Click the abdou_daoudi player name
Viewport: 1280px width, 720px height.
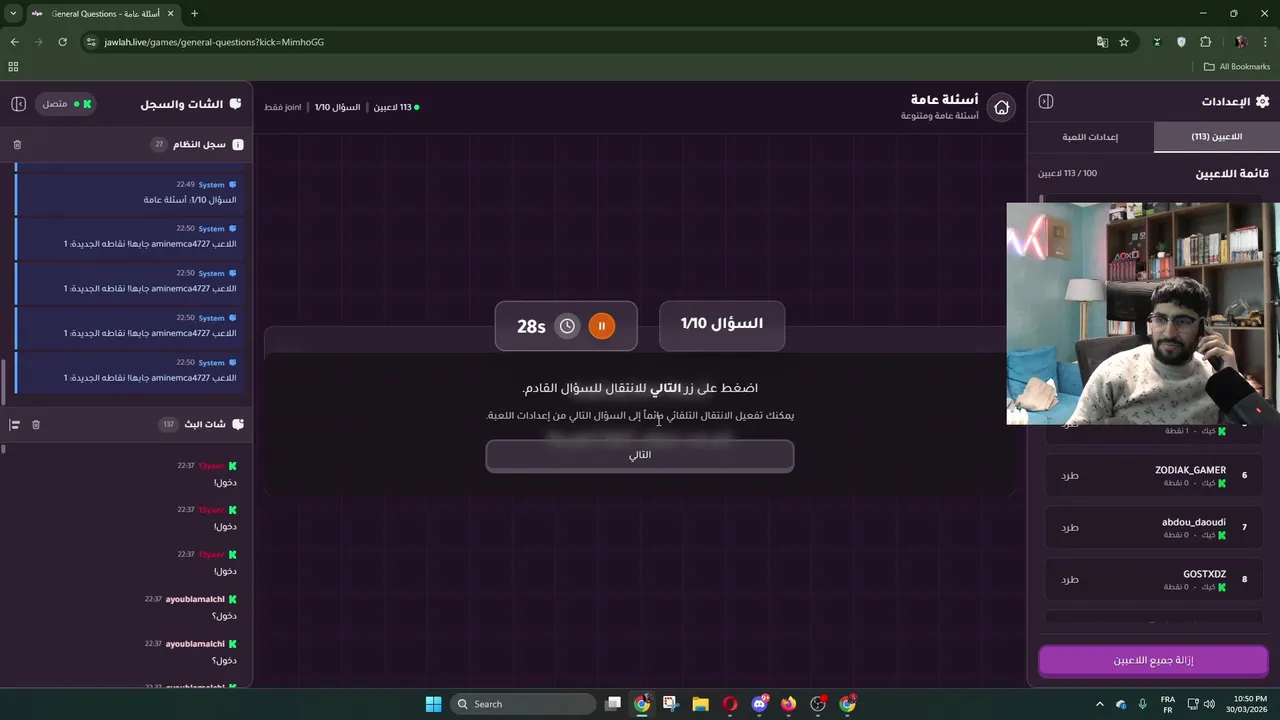(1193, 522)
